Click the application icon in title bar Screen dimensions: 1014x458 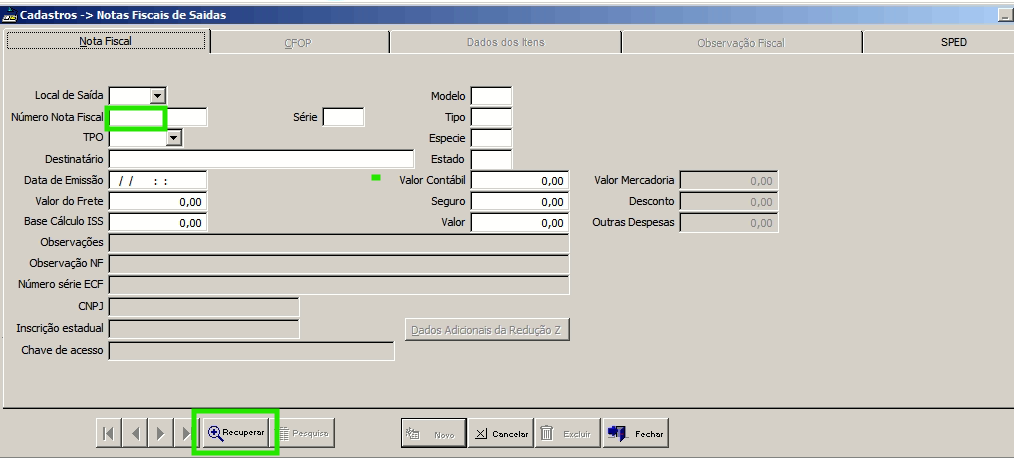pyautogui.click(x=9, y=14)
